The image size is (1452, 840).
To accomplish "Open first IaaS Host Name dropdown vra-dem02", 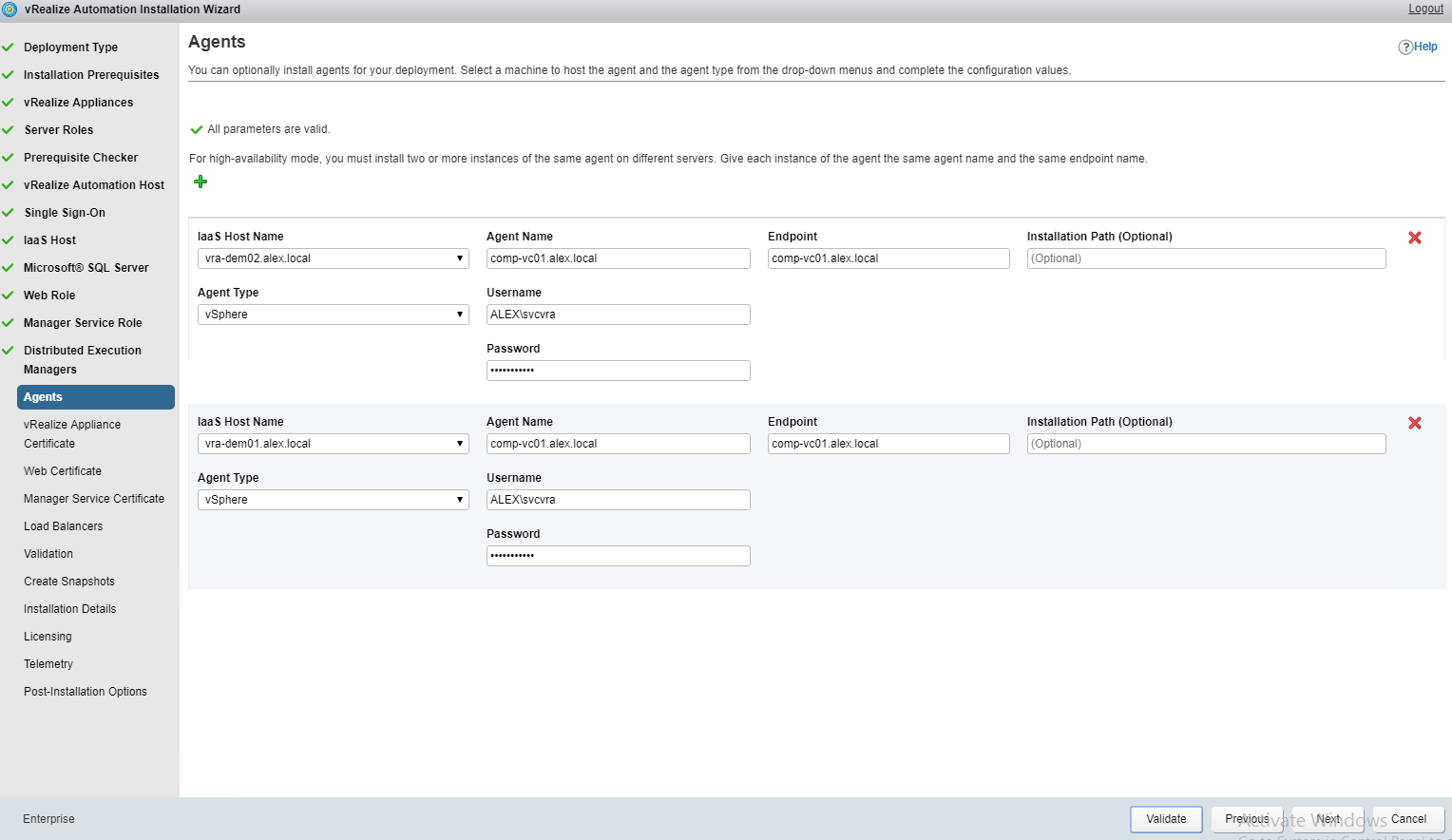I will click(x=333, y=258).
